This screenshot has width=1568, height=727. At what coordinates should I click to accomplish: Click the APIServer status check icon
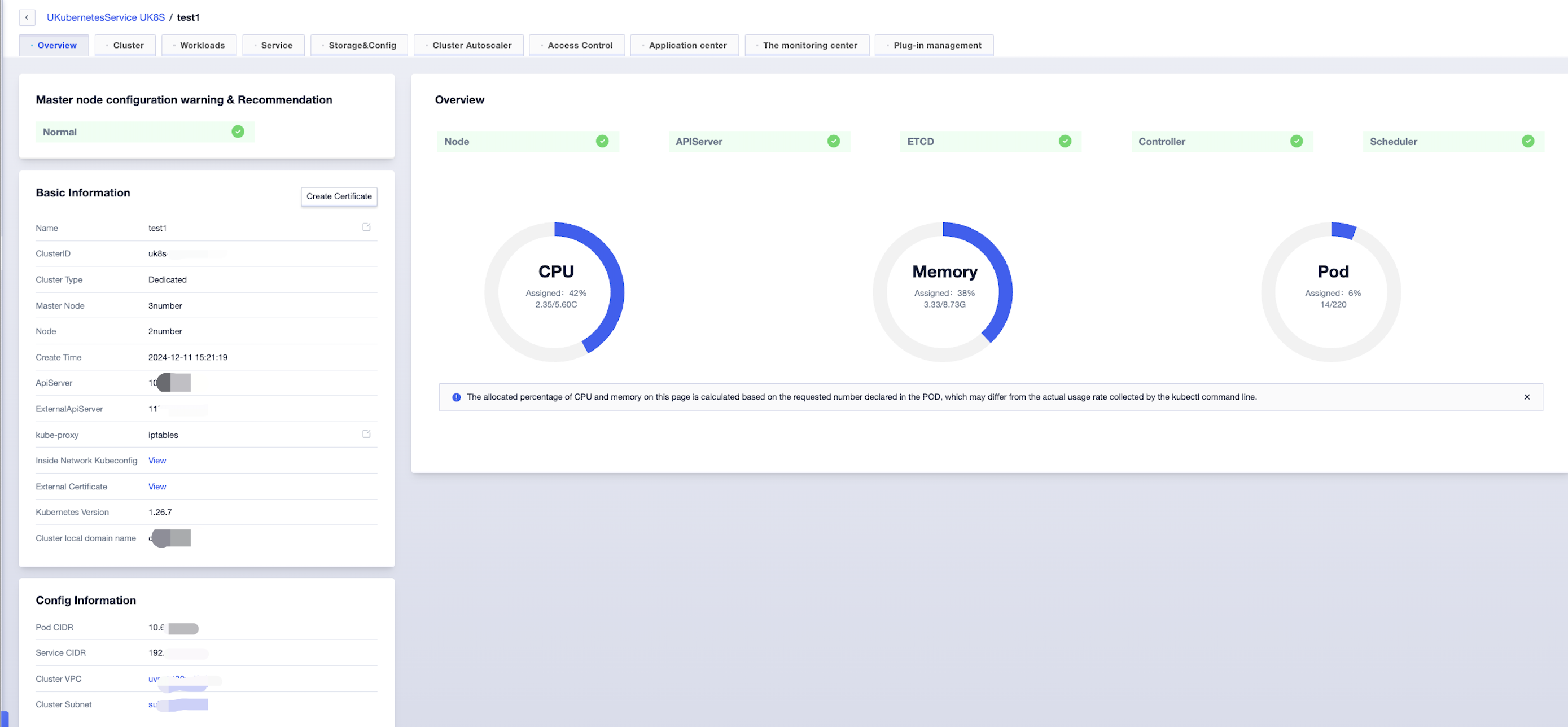pyautogui.click(x=833, y=141)
